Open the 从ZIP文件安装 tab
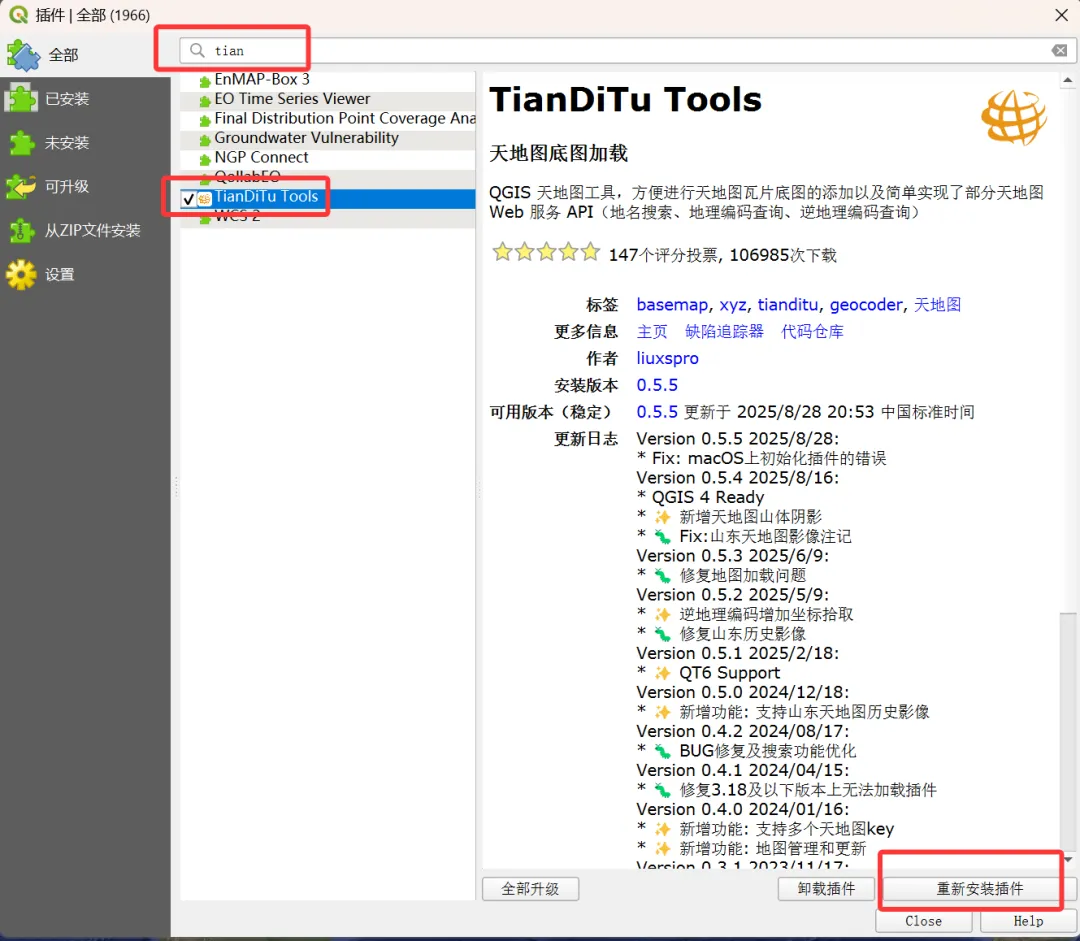 coord(85,231)
